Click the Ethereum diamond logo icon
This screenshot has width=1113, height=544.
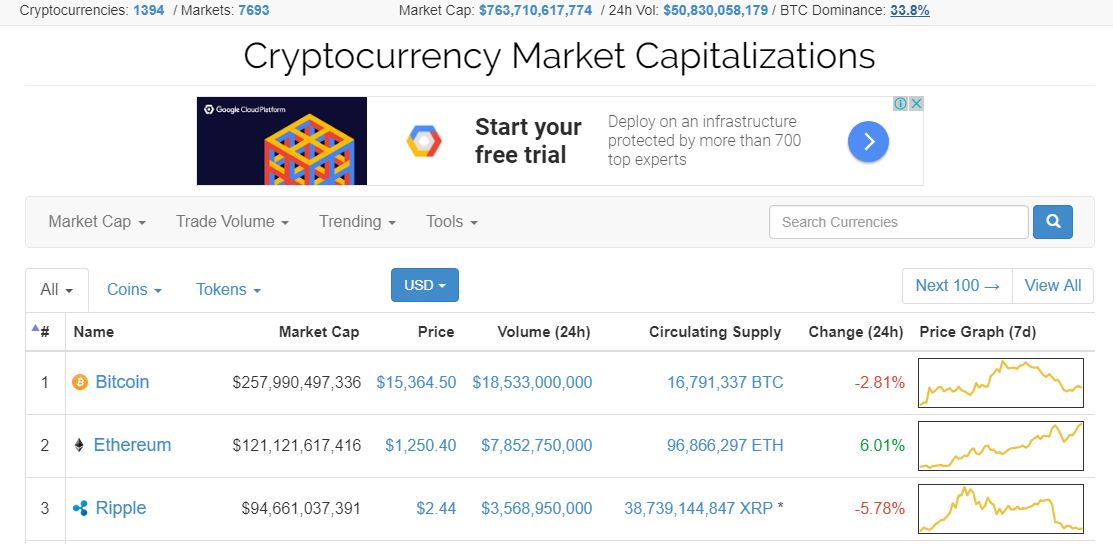(x=79, y=445)
